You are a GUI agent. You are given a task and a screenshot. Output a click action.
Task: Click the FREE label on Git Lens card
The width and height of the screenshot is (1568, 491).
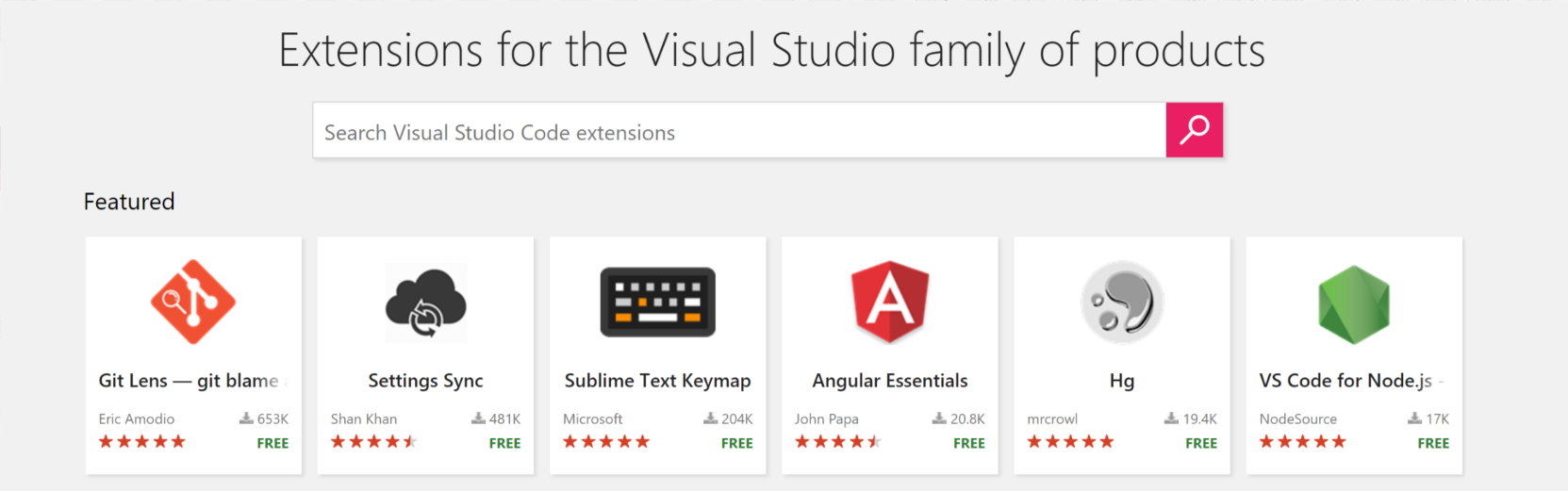point(272,443)
